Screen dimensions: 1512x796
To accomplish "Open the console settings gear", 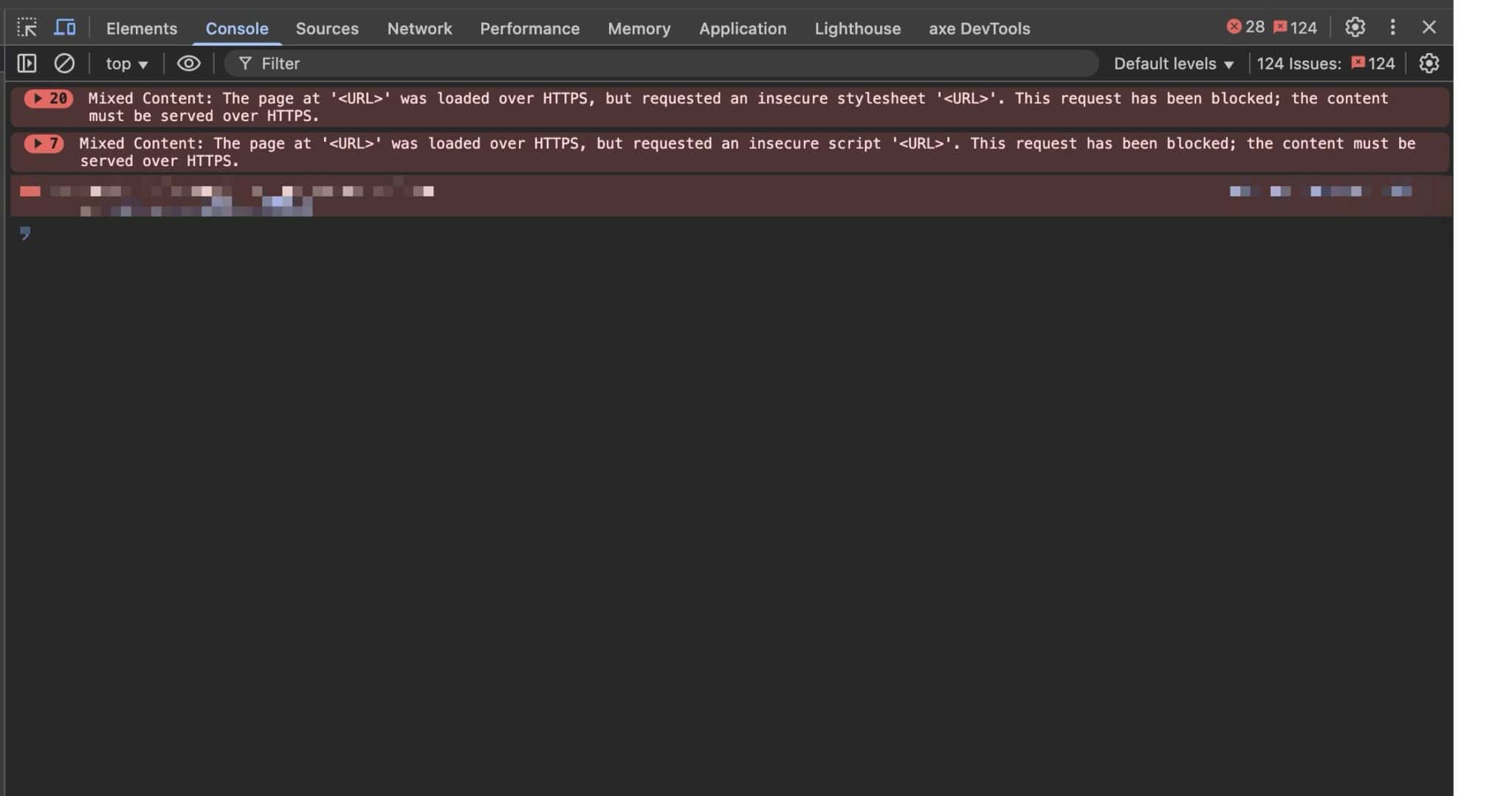I will [x=1428, y=64].
